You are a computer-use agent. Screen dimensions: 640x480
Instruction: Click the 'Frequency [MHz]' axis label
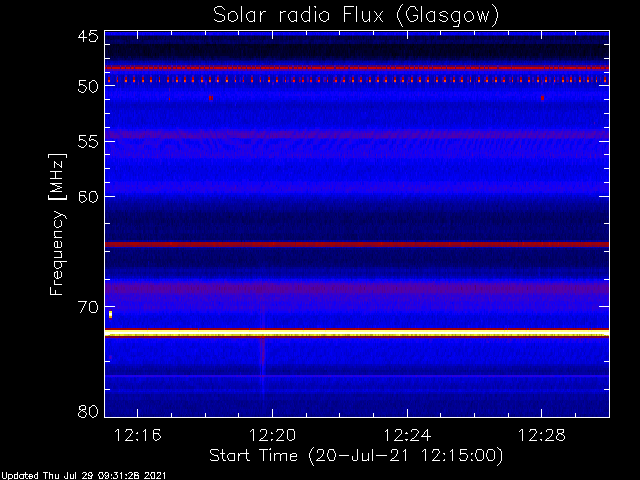pos(57,224)
